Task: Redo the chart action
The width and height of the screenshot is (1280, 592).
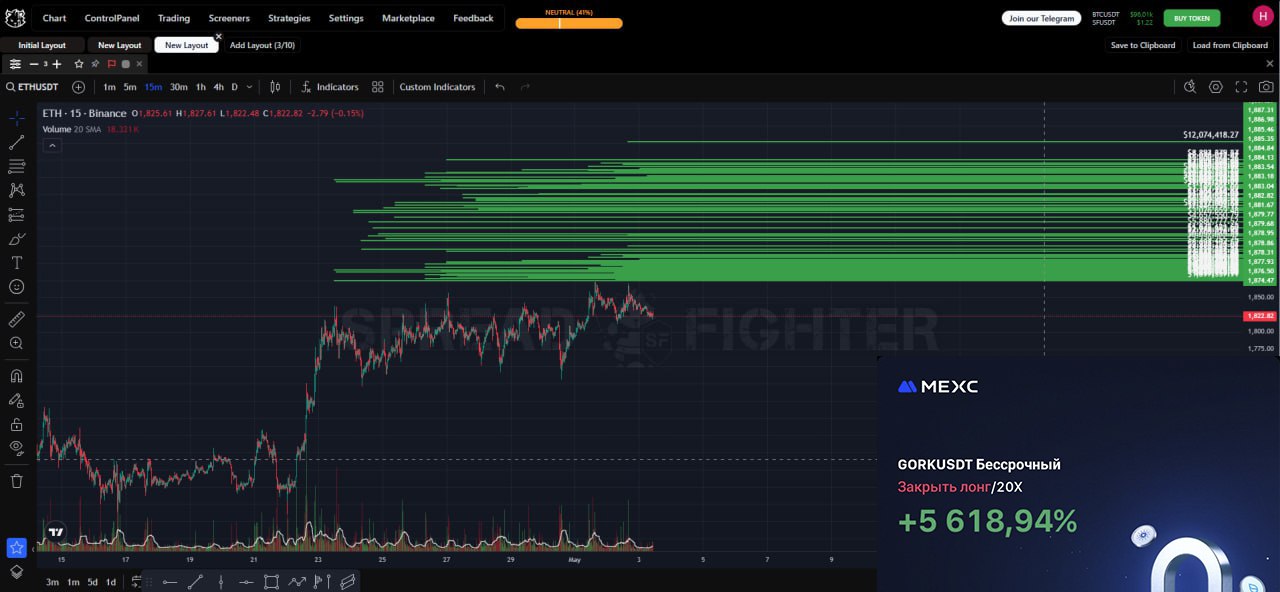Action: pos(525,87)
